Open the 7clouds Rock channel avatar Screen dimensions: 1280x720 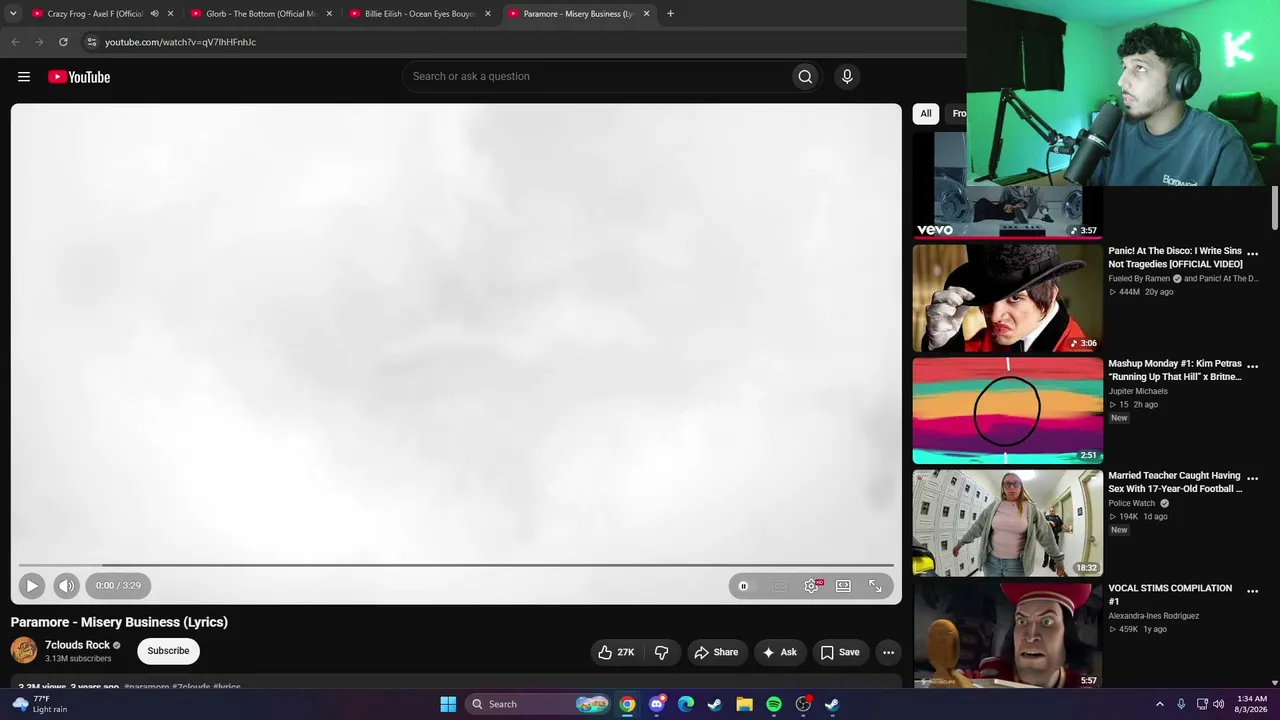click(x=24, y=651)
